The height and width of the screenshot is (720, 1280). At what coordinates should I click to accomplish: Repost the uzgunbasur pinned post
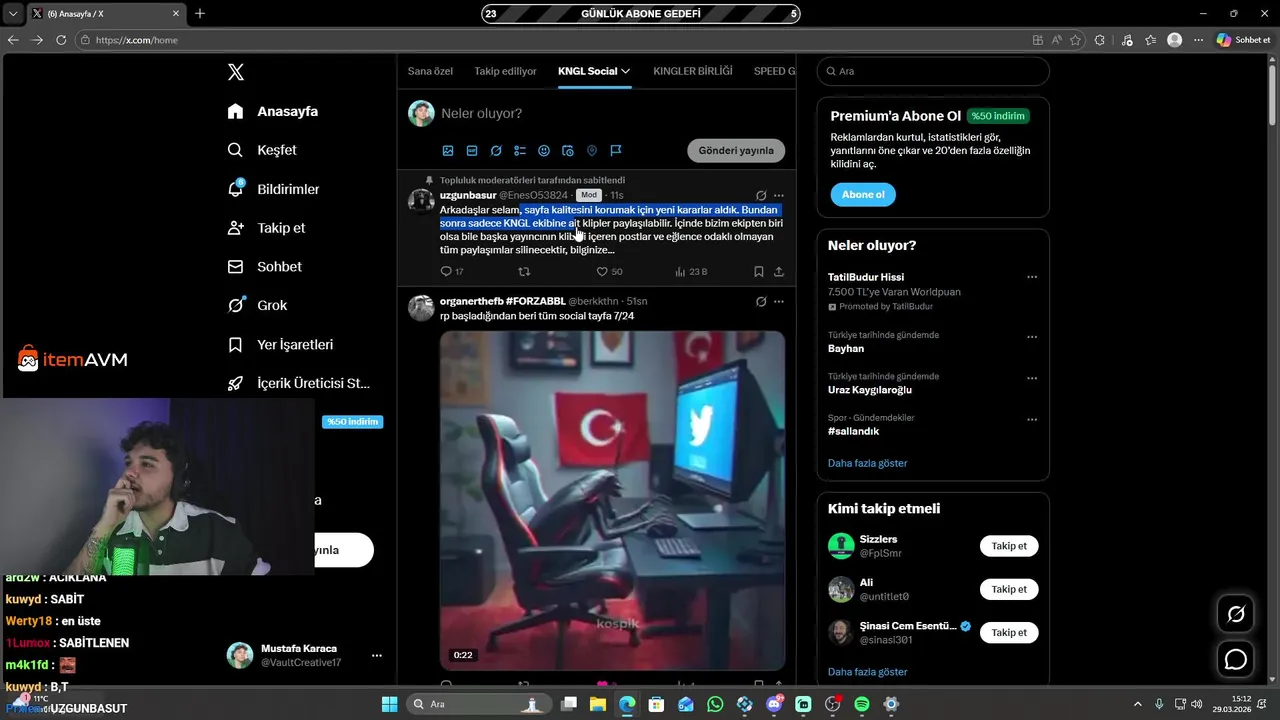coord(524,271)
